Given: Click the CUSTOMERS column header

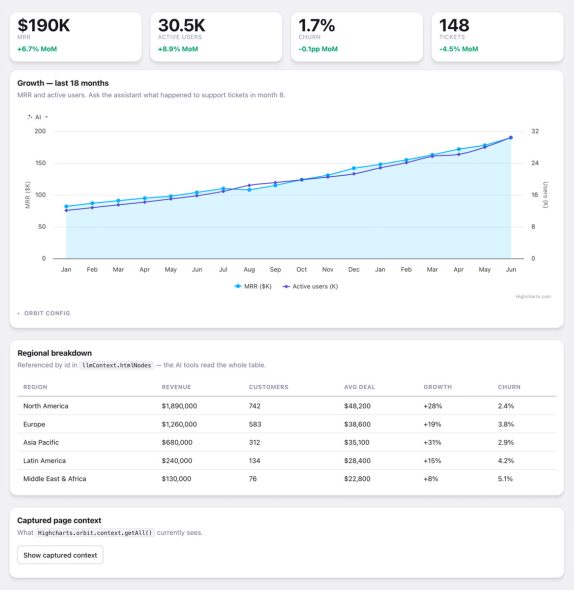Looking at the screenshot, I should coord(268,387).
